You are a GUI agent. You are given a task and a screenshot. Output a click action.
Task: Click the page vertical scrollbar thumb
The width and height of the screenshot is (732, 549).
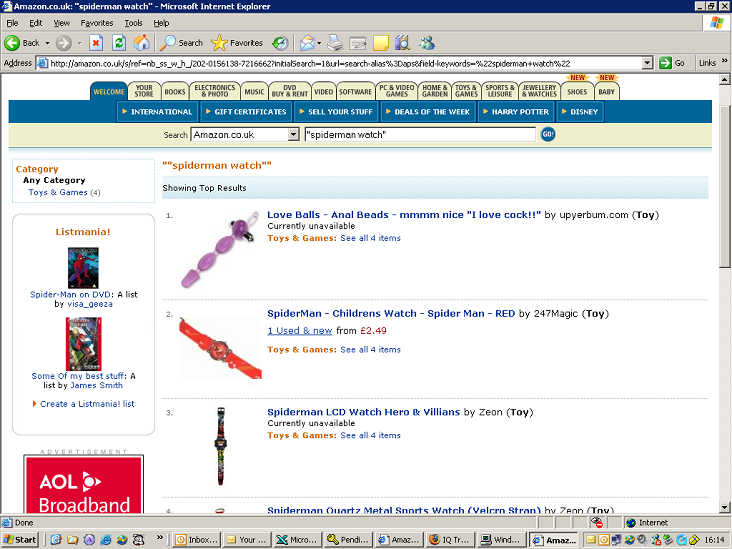click(x=724, y=186)
